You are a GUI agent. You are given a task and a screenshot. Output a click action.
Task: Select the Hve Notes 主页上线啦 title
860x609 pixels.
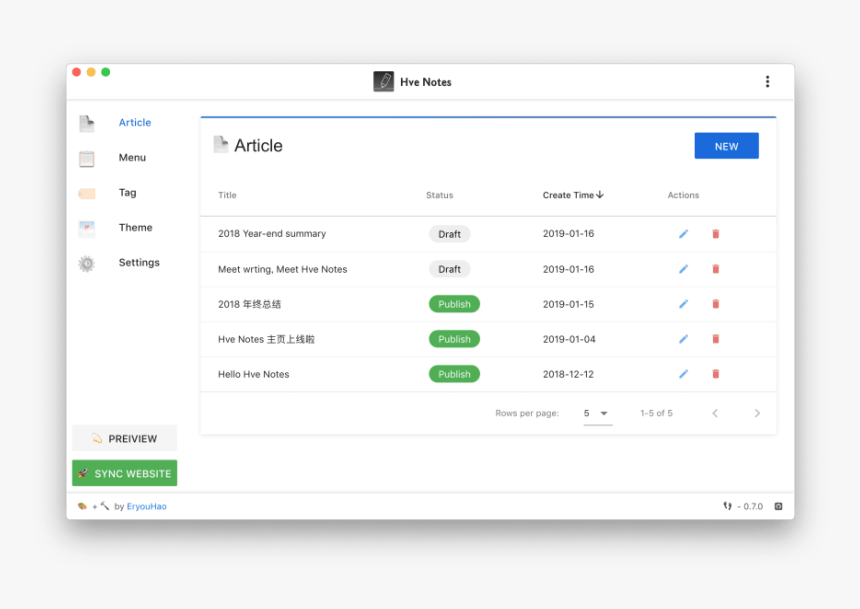click(267, 340)
